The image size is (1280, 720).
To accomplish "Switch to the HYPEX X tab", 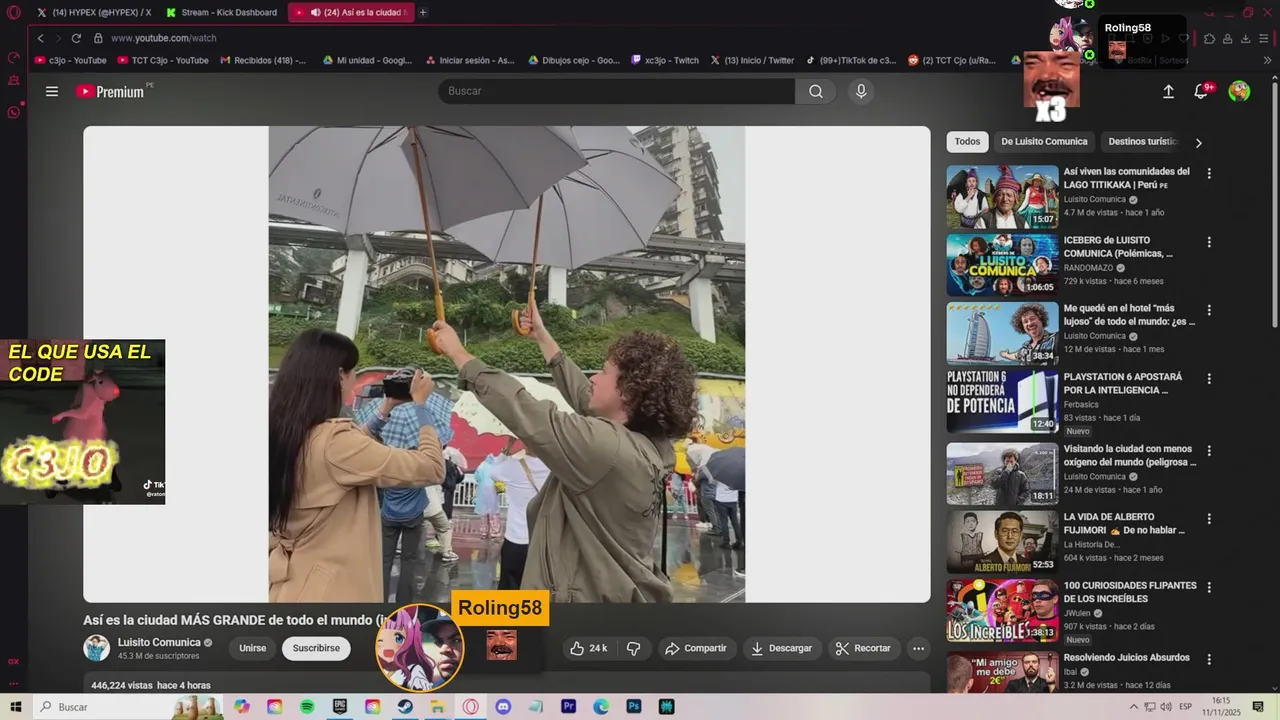I will click(95, 12).
